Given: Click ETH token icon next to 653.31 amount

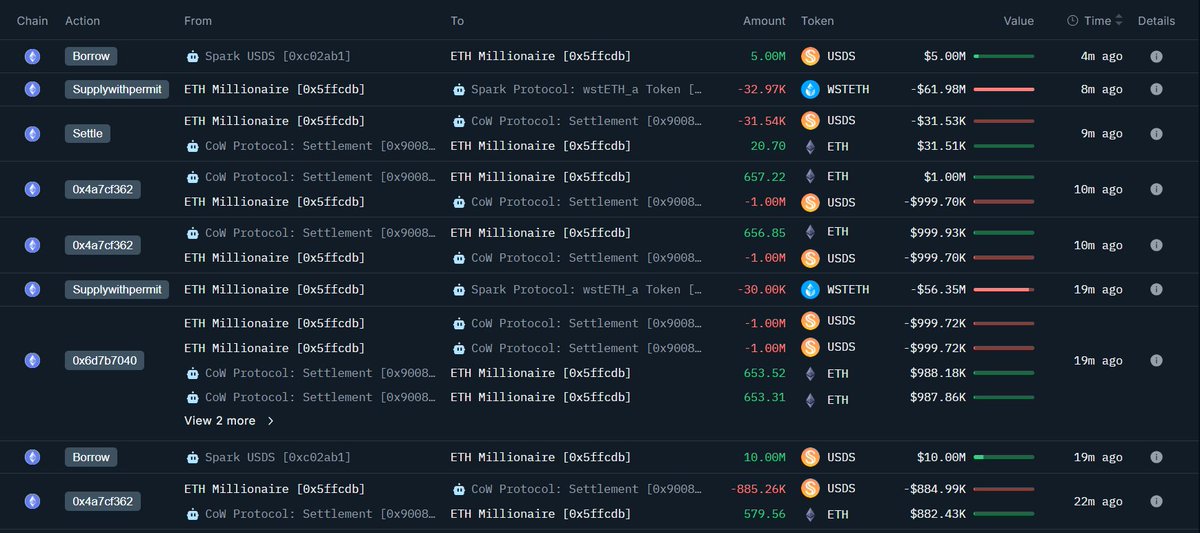Looking at the screenshot, I should point(810,399).
